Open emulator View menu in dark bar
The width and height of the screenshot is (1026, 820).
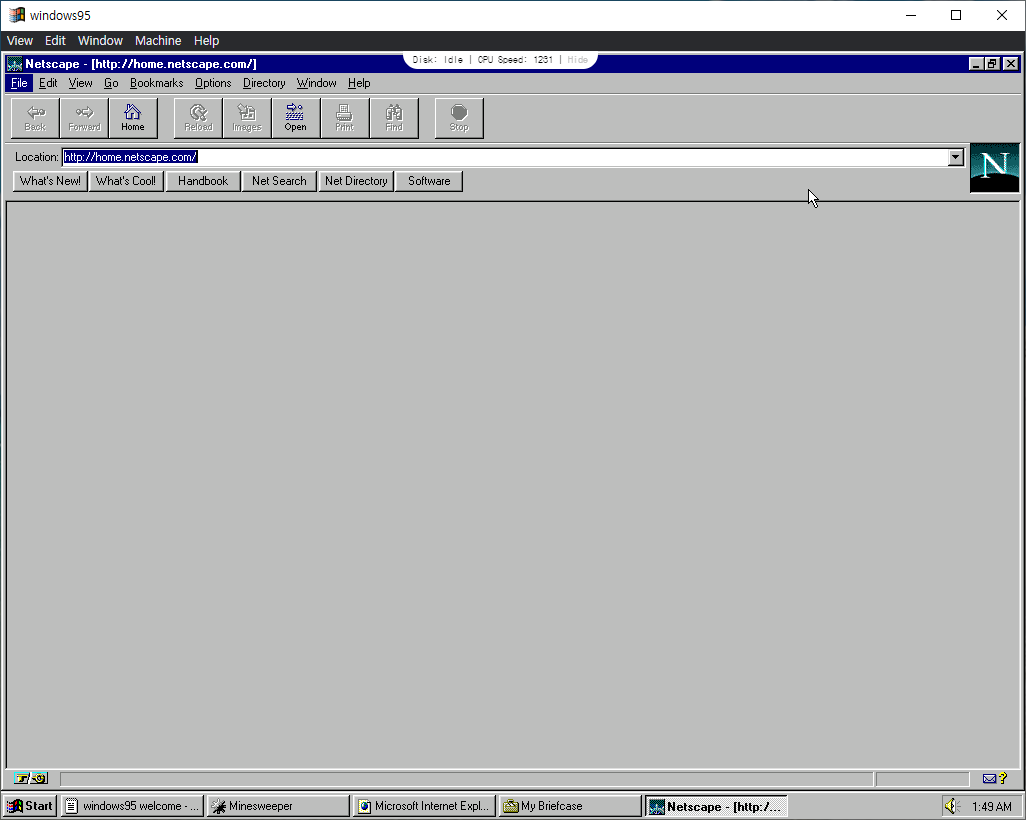click(x=20, y=41)
